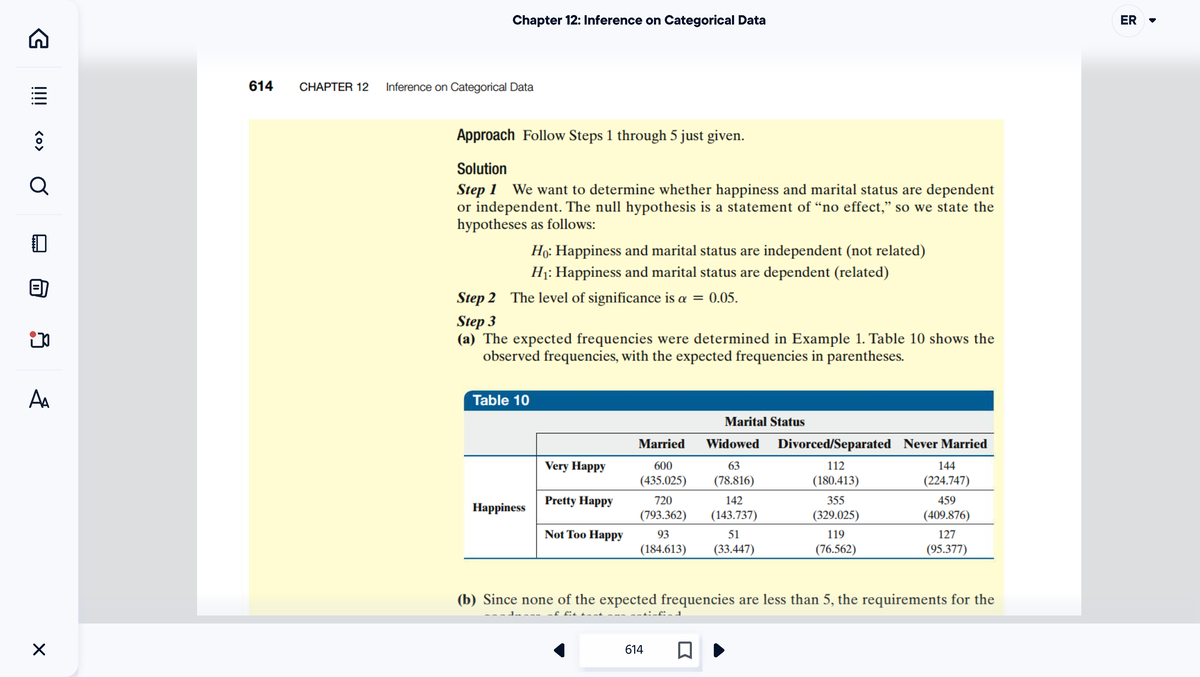Click the observed value 355 cell

(836, 500)
